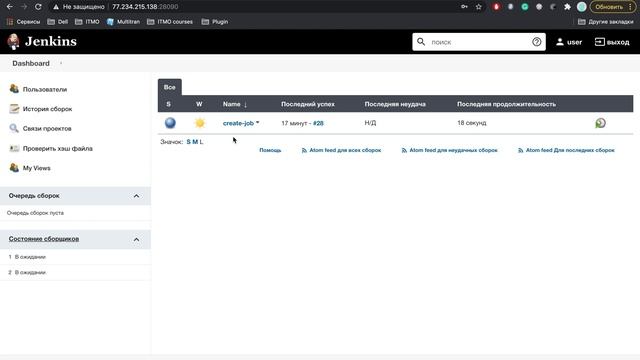Viewport: 640px width, 360px height.
Task: Open the ITMO courses bookmarks folder
Action: [x=170, y=22]
